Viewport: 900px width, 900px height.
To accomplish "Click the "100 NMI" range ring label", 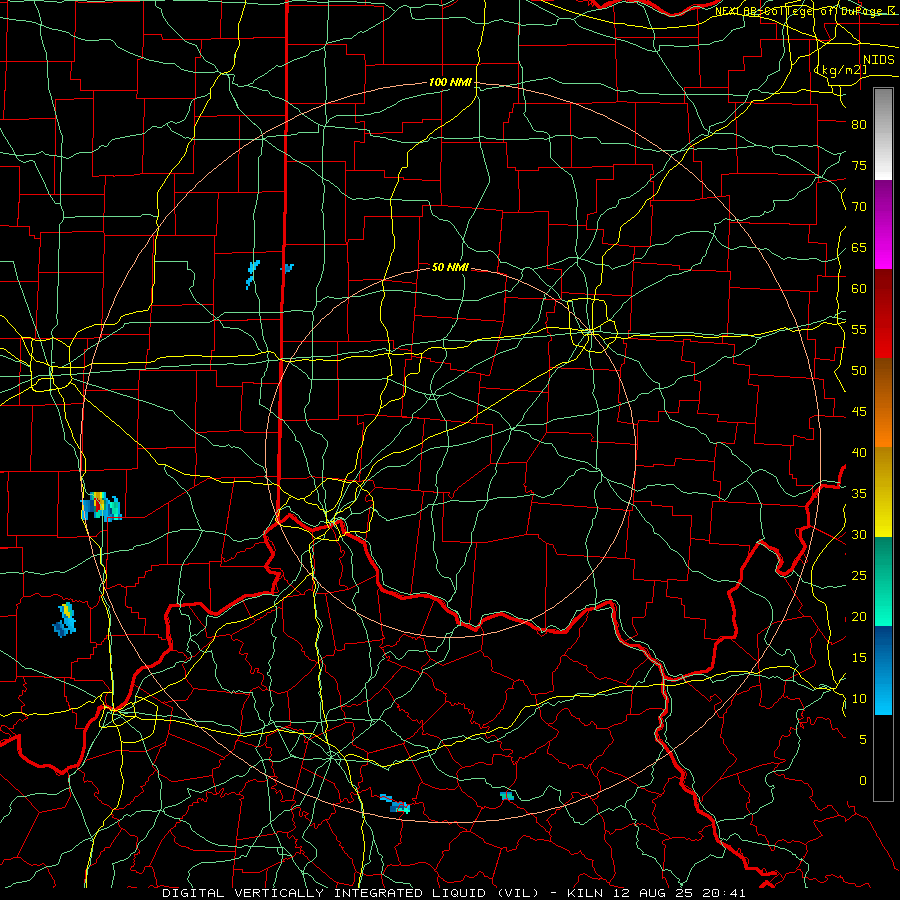I will coord(450,83).
